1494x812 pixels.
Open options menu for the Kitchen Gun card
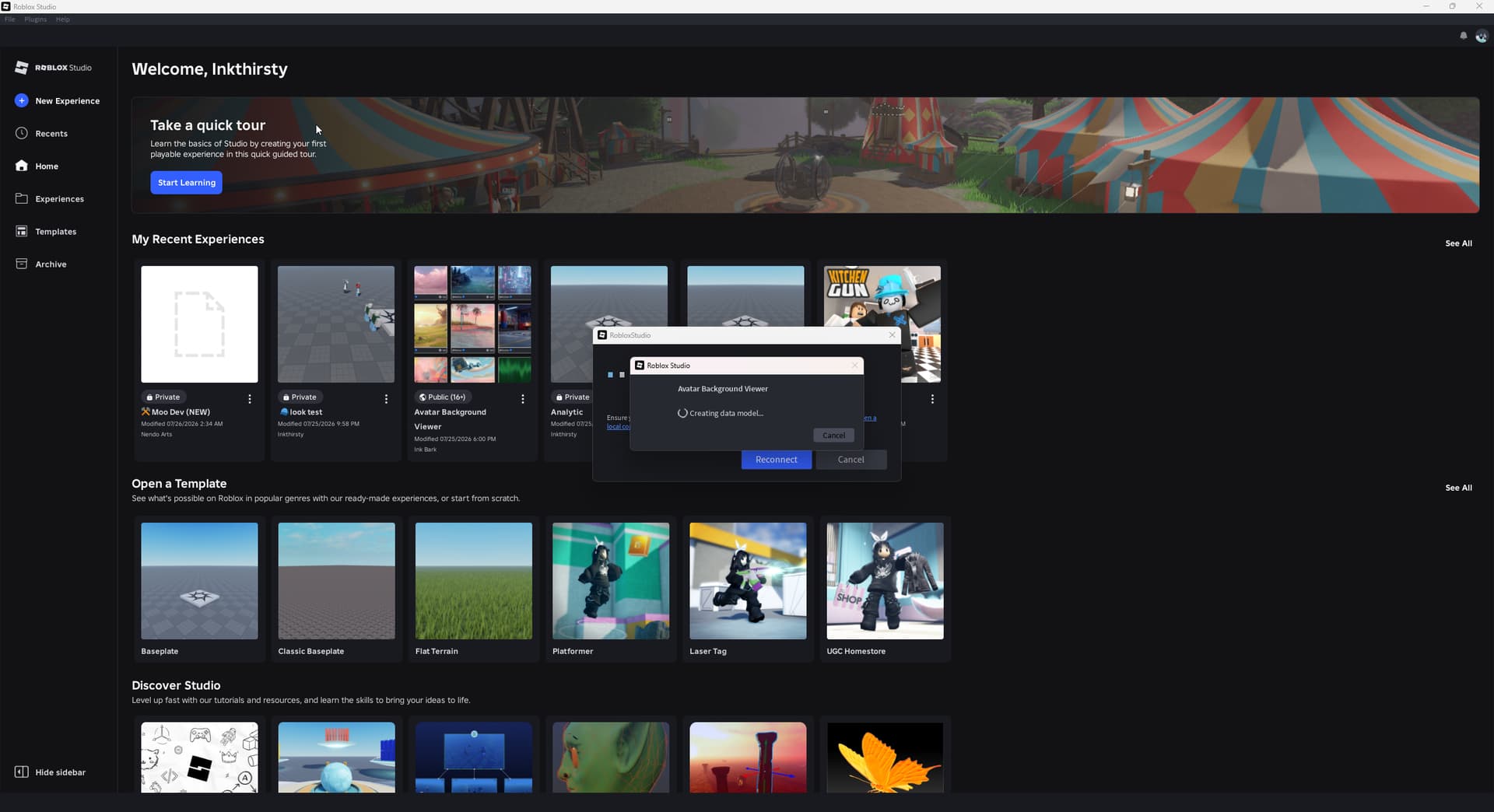pyautogui.click(x=932, y=399)
